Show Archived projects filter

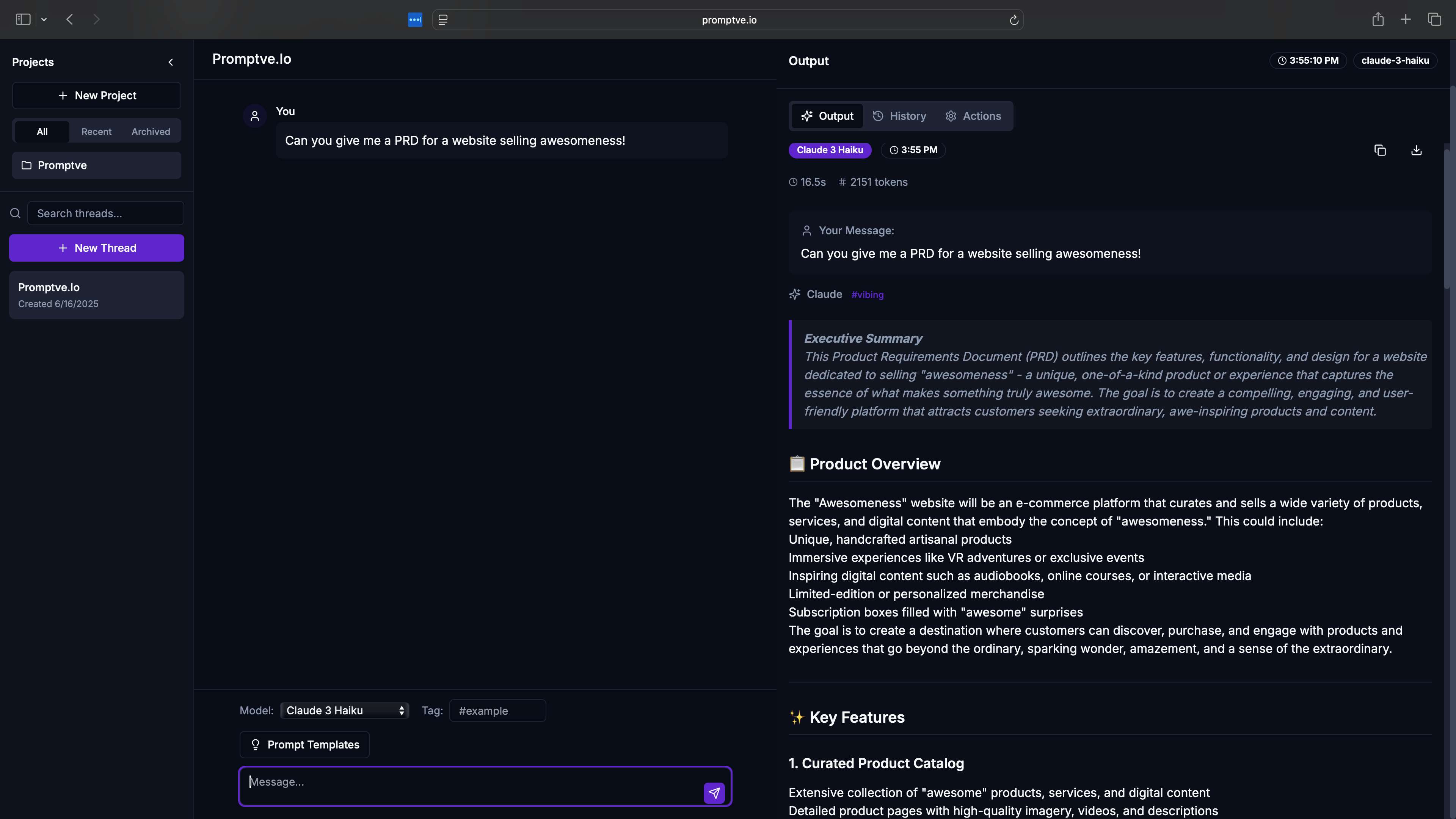[151, 132]
